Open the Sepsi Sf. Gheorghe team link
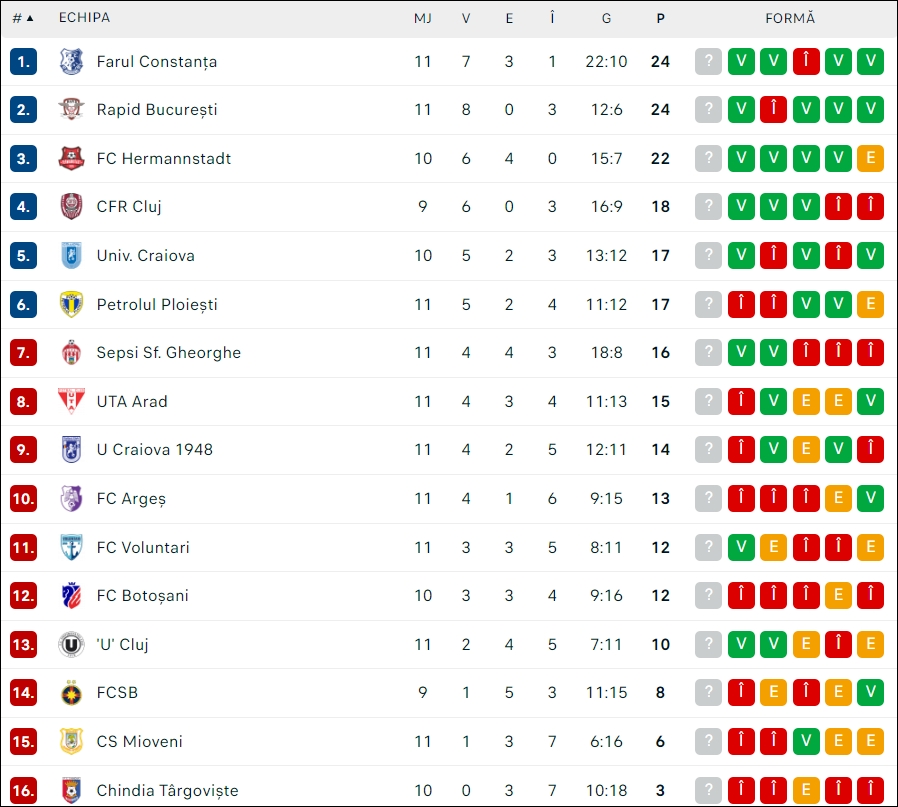 coord(168,352)
